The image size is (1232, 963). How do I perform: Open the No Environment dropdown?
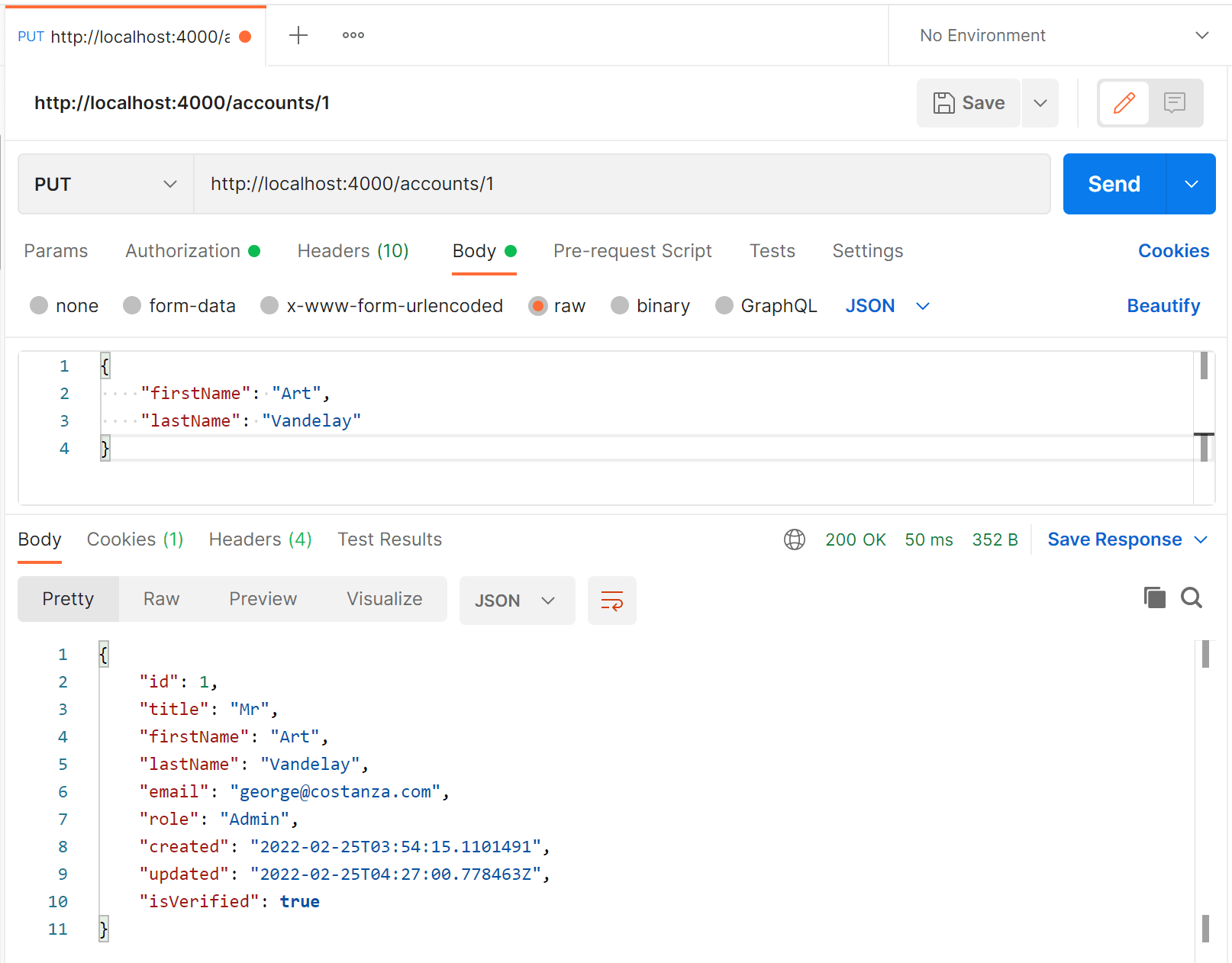(1064, 35)
